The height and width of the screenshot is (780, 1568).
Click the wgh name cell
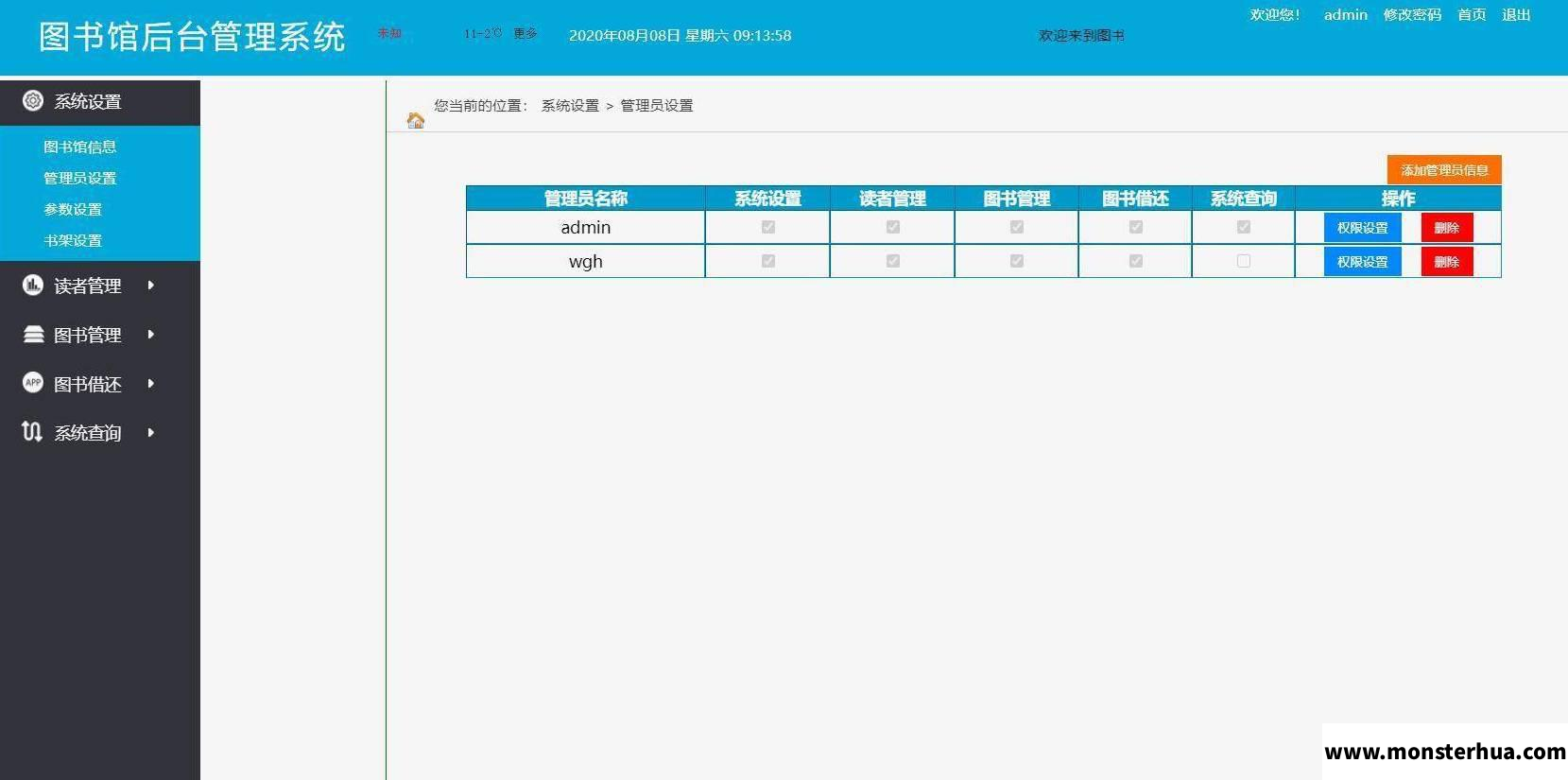click(586, 261)
